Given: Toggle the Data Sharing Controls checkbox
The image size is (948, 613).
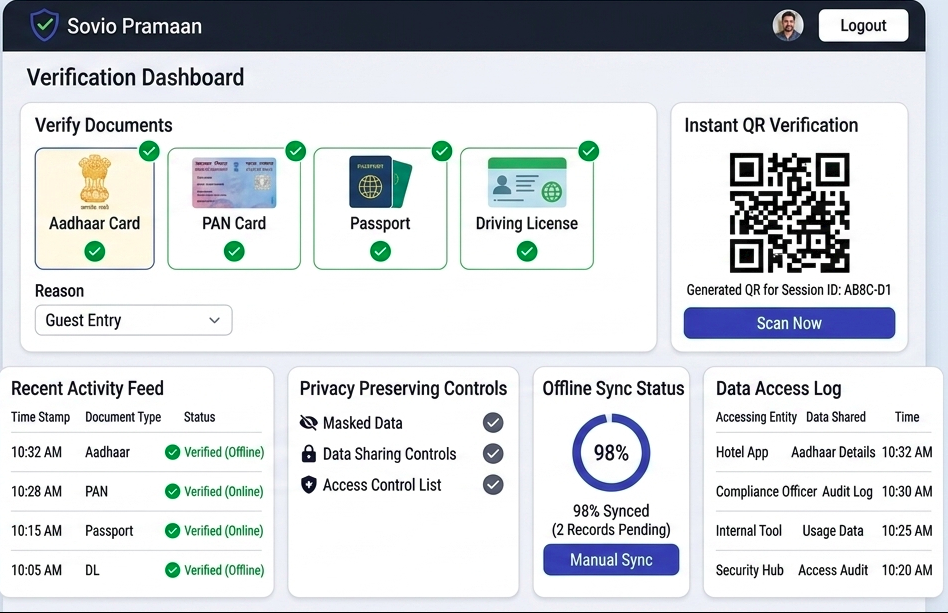Looking at the screenshot, I should coord(493,453).
